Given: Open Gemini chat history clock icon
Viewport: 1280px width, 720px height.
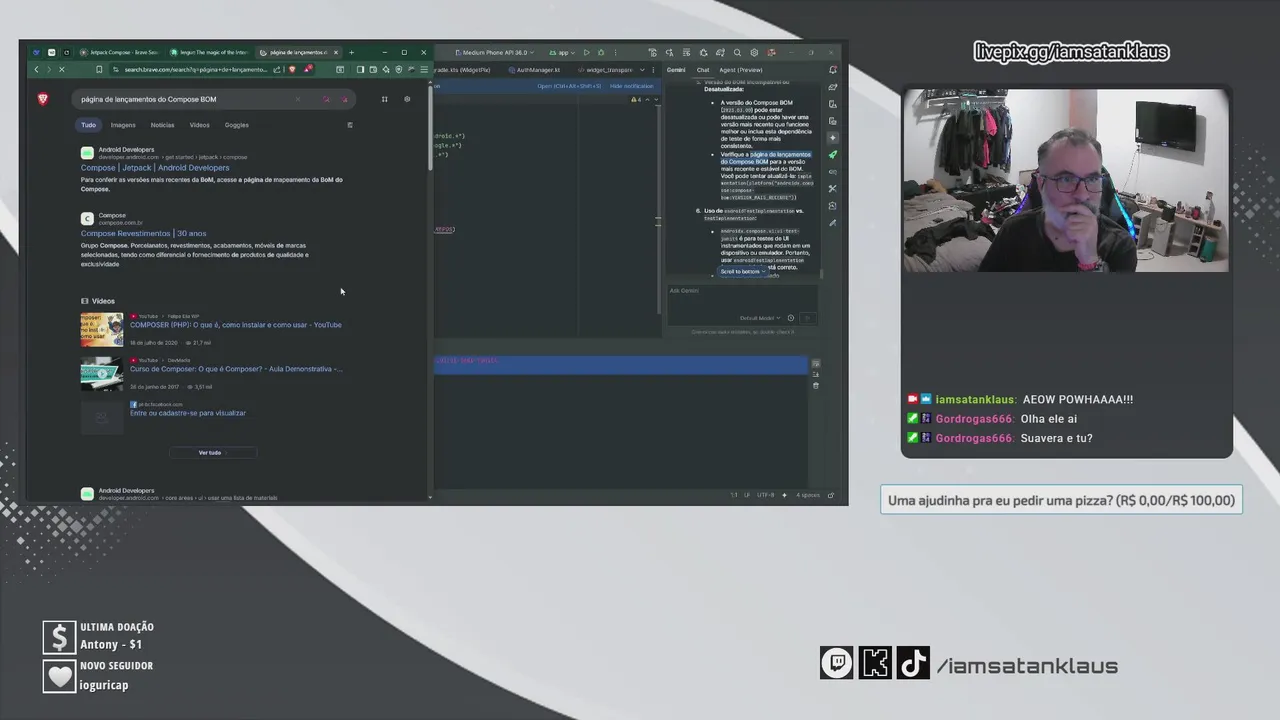Looking at the screenshot, I should coord(791,318).
